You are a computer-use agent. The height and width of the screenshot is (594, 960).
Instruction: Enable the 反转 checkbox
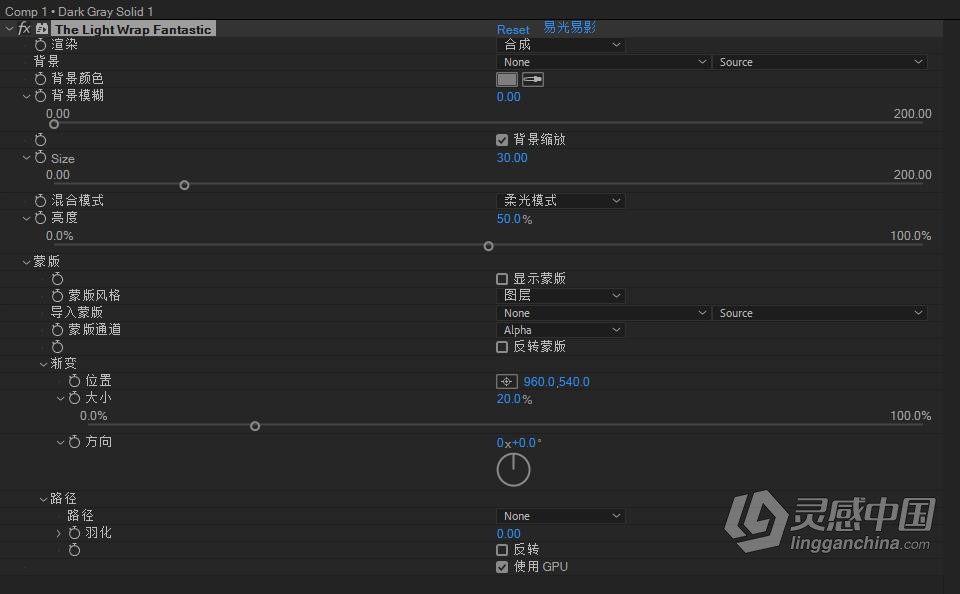[x=502, y=550]
